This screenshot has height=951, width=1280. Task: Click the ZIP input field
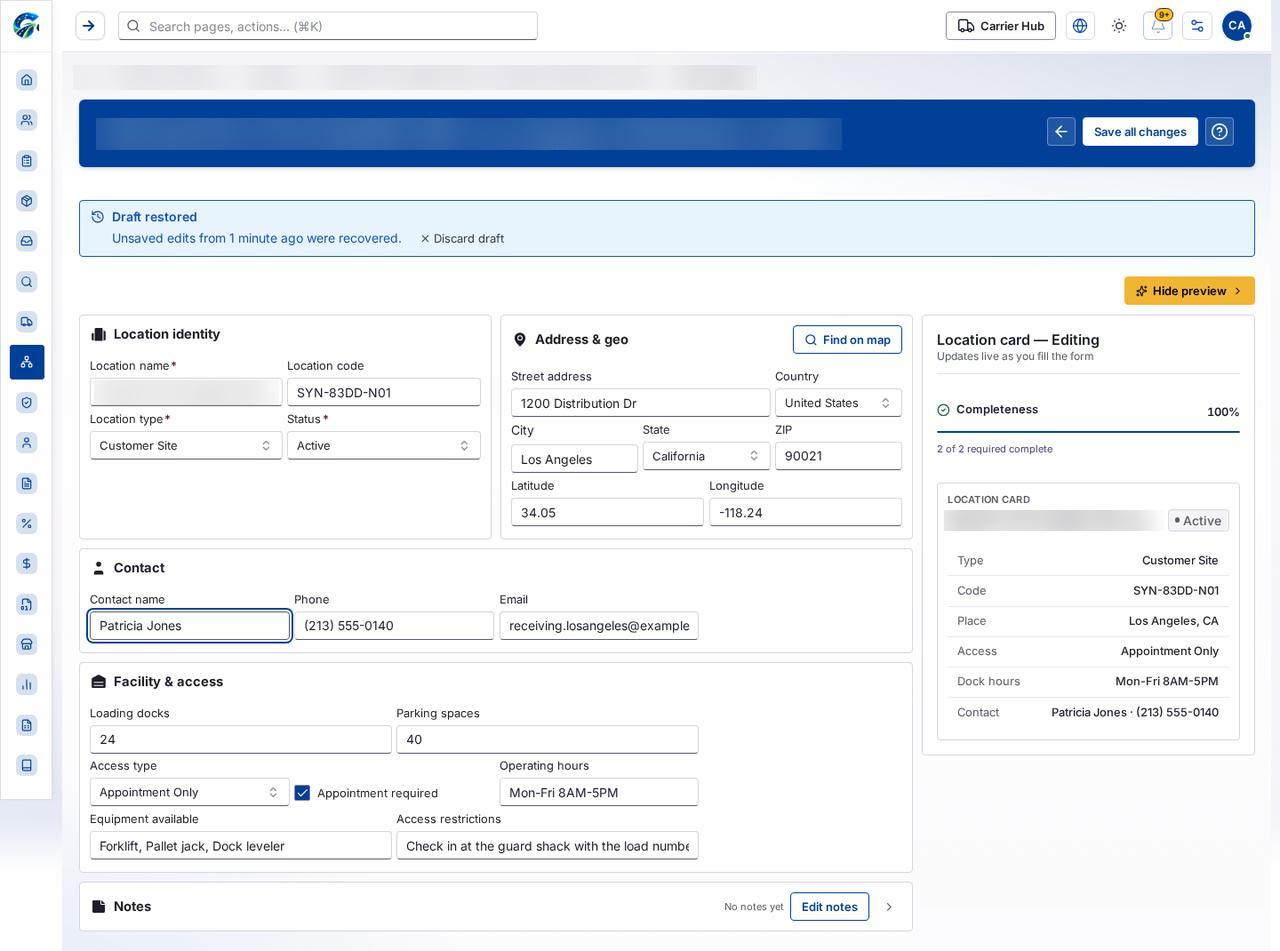tap(838, 456)
